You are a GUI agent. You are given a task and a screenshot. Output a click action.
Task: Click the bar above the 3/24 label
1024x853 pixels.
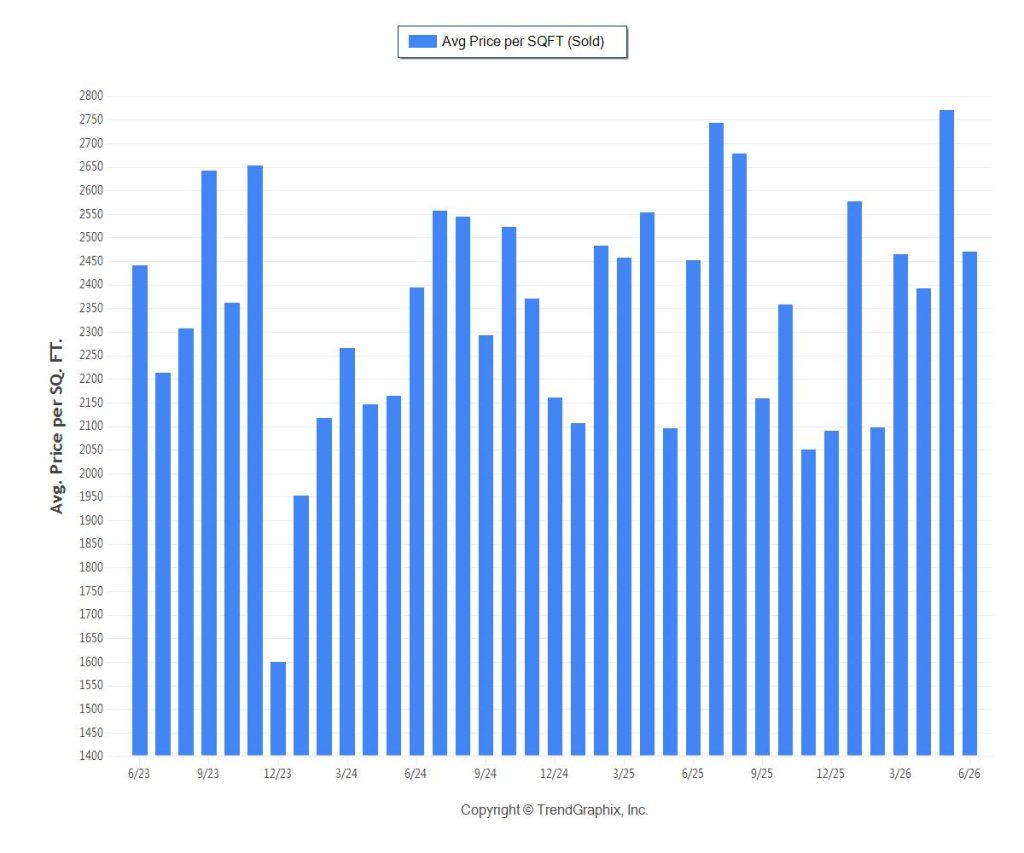tap(347, 552)
